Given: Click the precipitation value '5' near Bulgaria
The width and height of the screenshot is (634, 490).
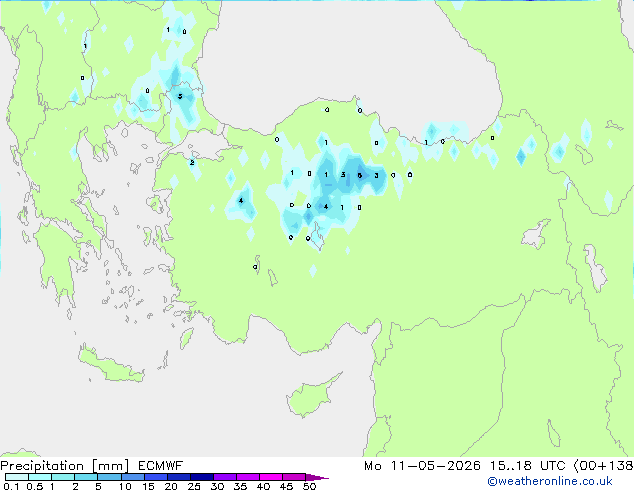Looking at the screenshot, I should [x=180, y=96].
